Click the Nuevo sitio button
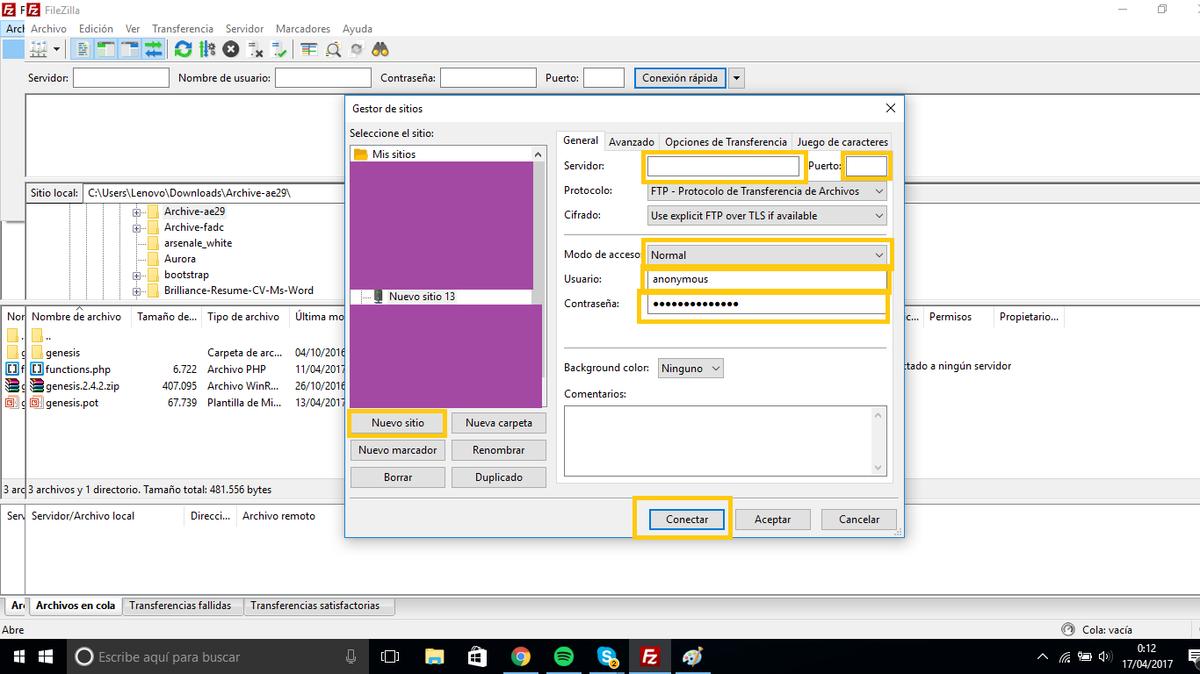 pyautogui.click(x=398, y=423)
